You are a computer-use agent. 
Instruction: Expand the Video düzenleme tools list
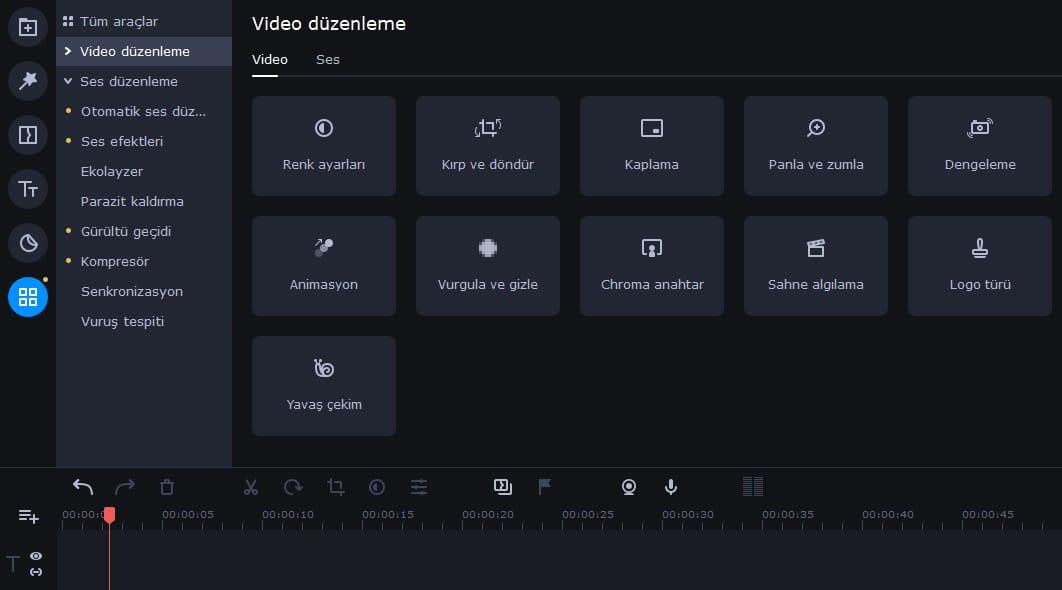click(68, 51)
